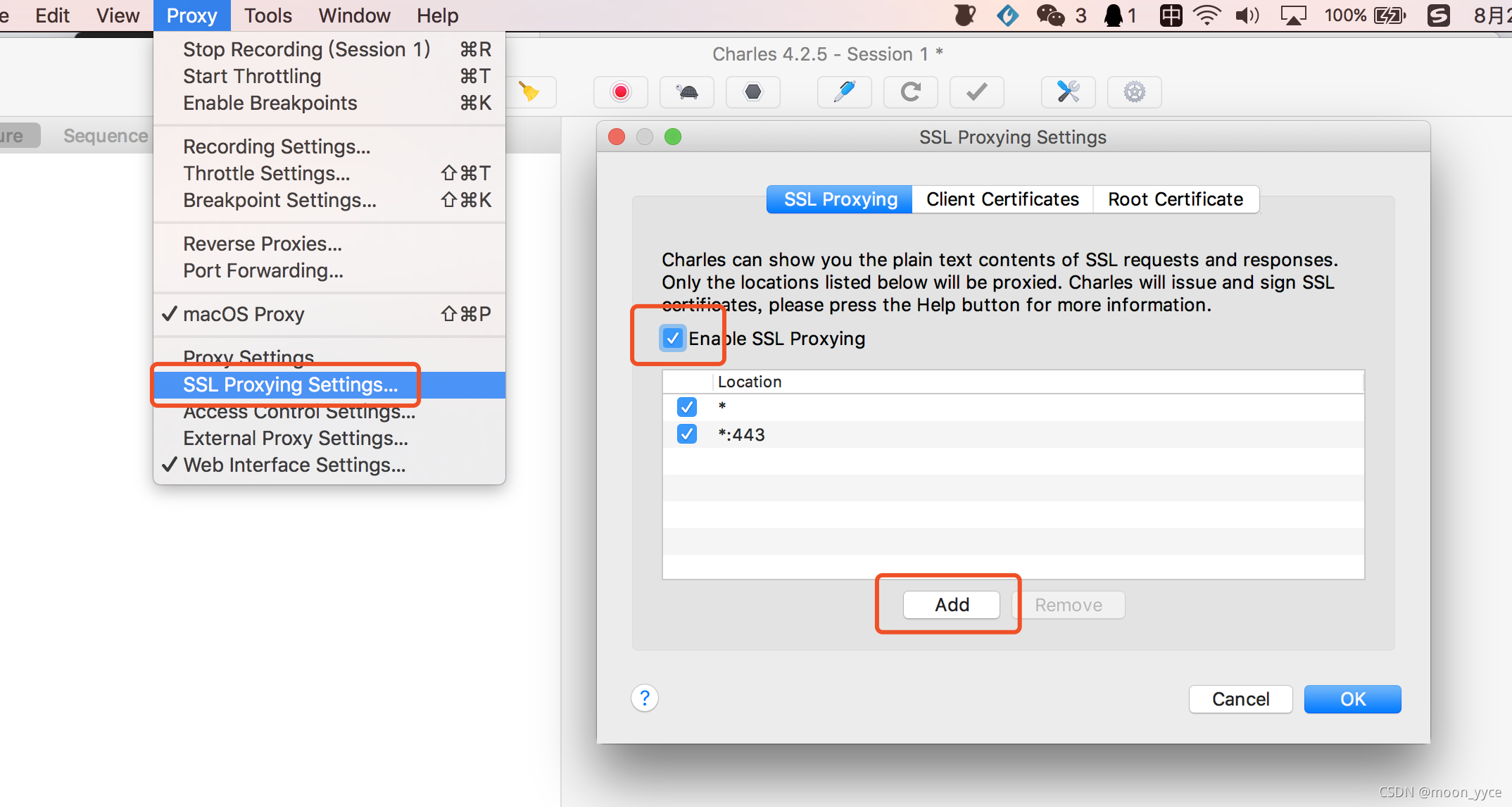
Task: Click Cancel in SSL Proxying Settings
Action: pyautogui.click(x=1240, y=699)
